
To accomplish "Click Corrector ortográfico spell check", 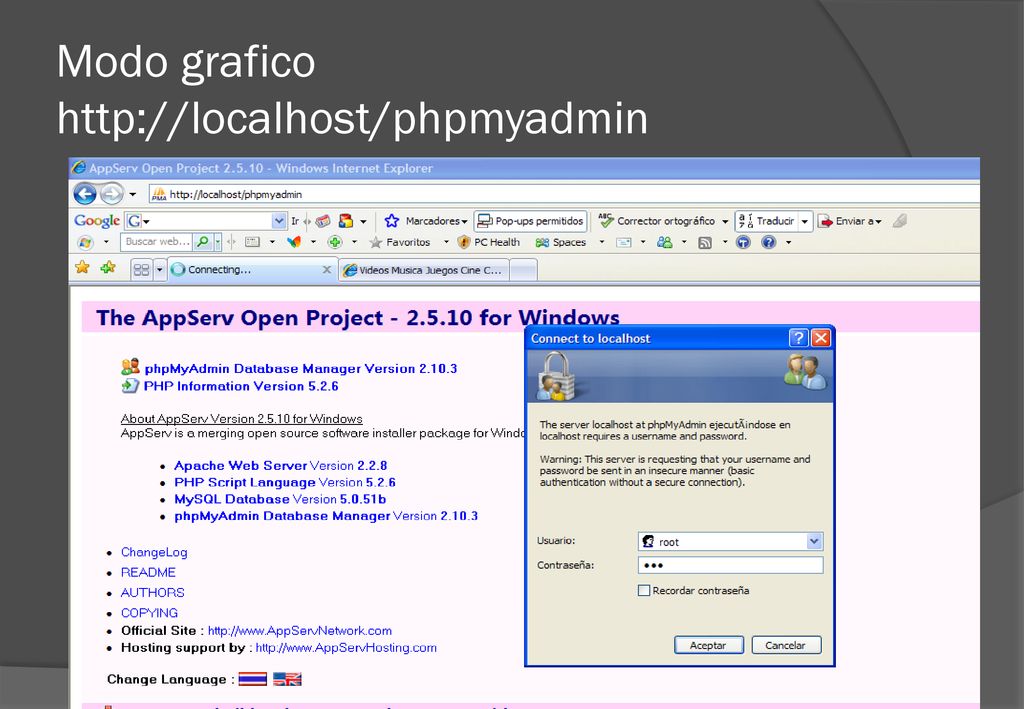I will coord(657,221).
